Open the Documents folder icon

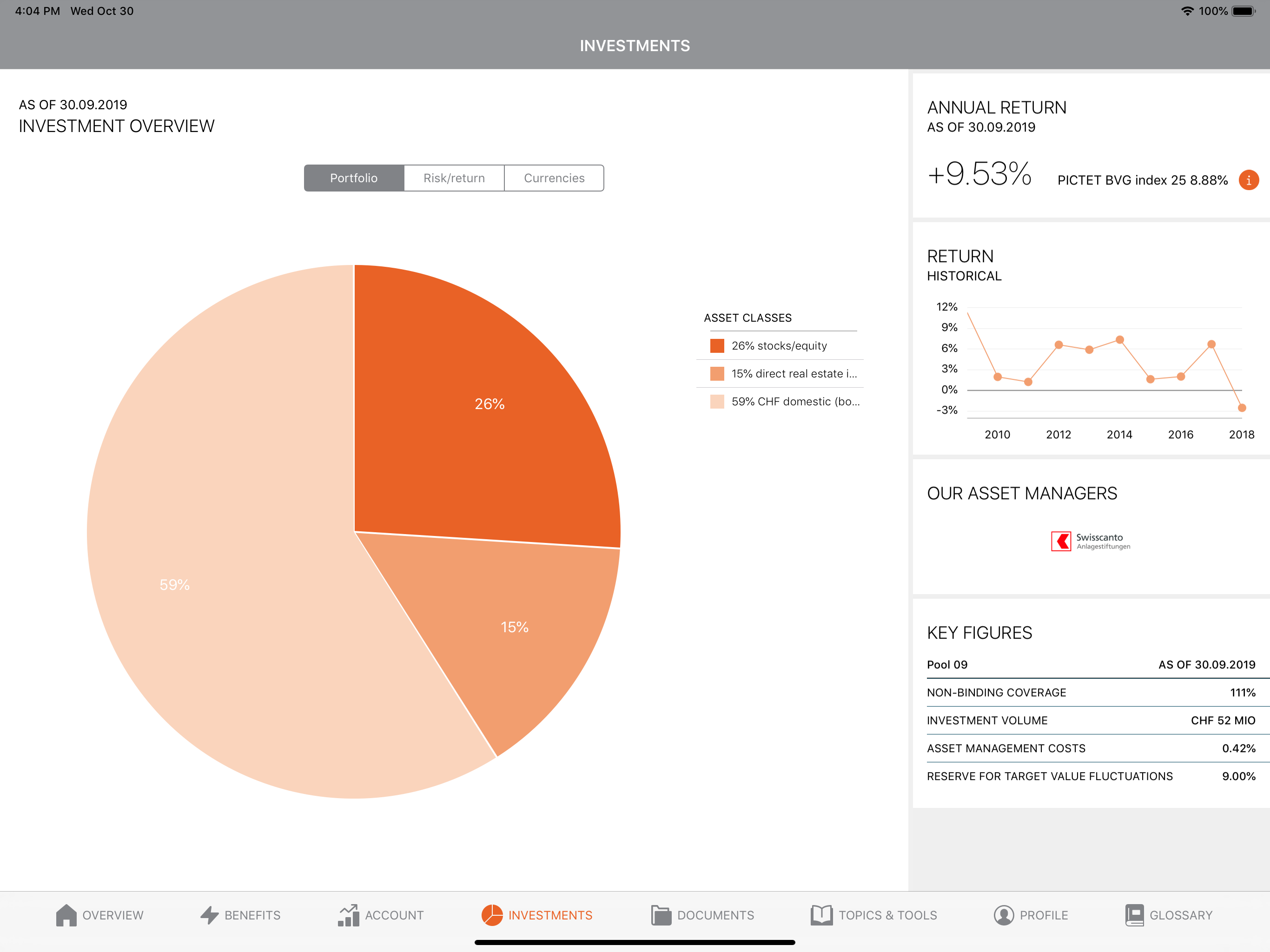click(x=661, y=915)
